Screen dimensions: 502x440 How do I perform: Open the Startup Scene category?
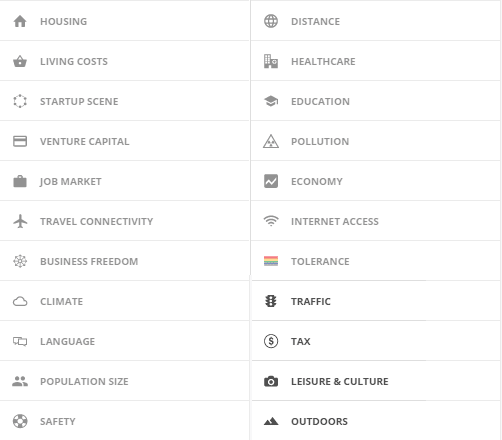(x=125, y=101)
